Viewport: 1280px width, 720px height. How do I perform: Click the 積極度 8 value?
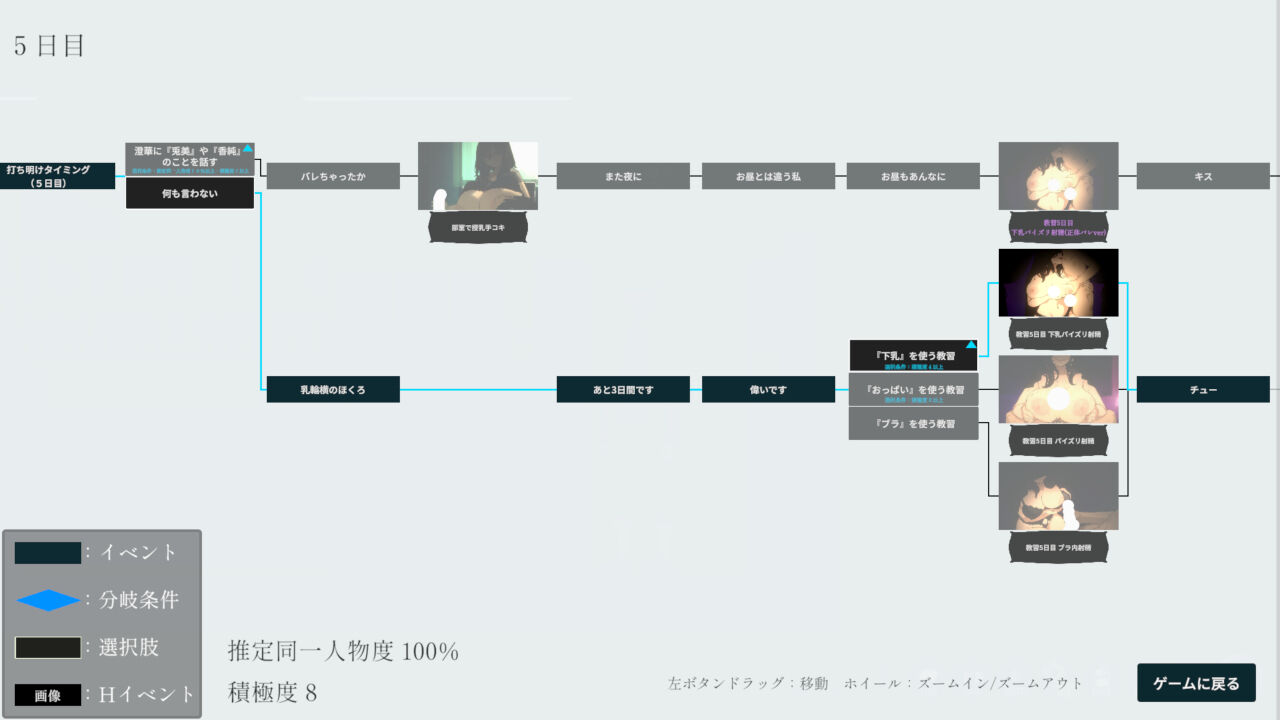tap(273, 692)
